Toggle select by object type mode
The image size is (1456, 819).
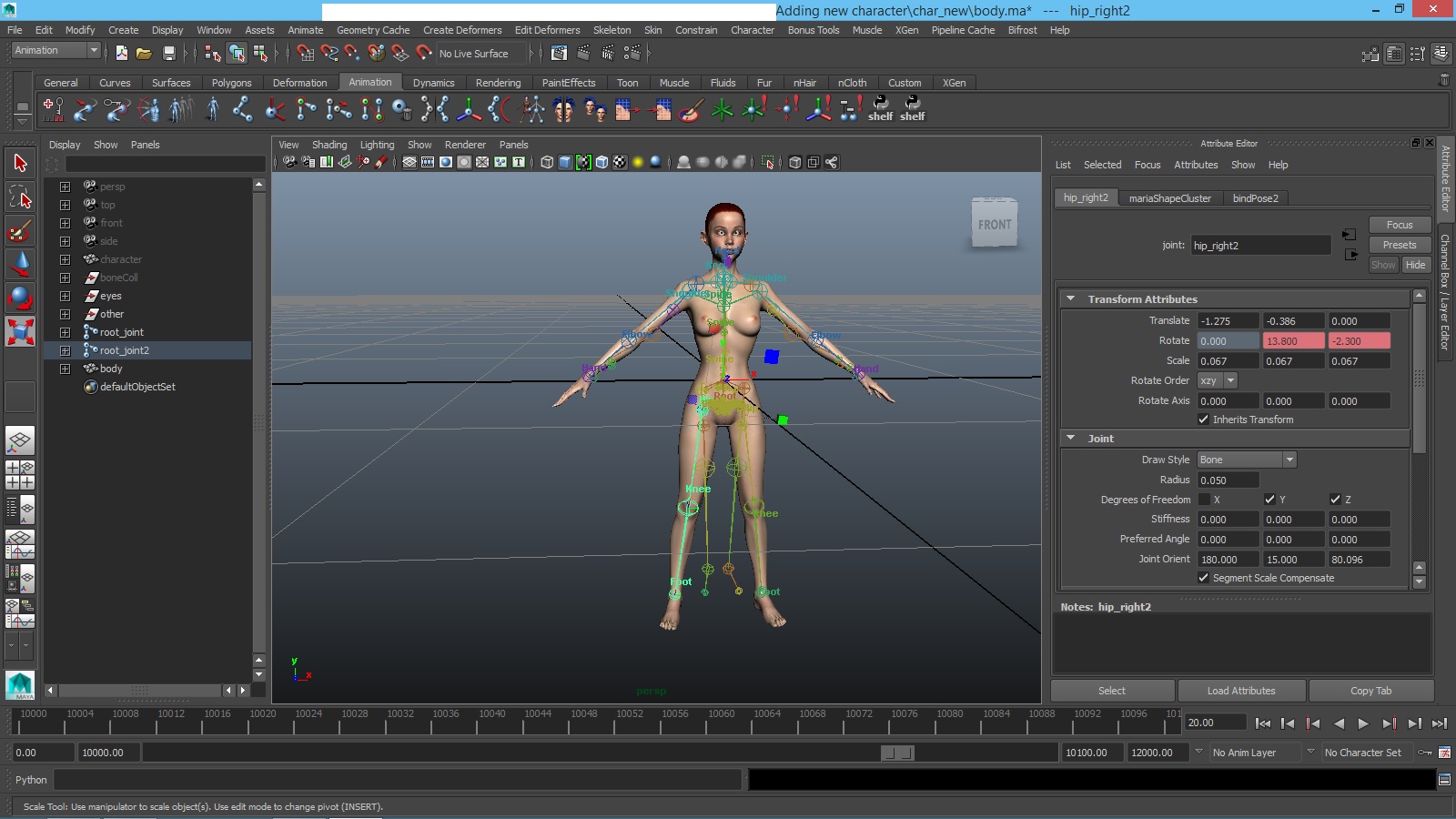click(x=237, y=53)
